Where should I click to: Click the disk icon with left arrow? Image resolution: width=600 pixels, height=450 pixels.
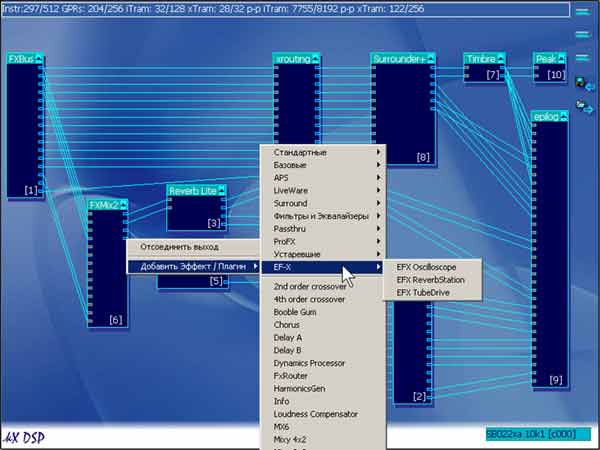coord(584,84)
